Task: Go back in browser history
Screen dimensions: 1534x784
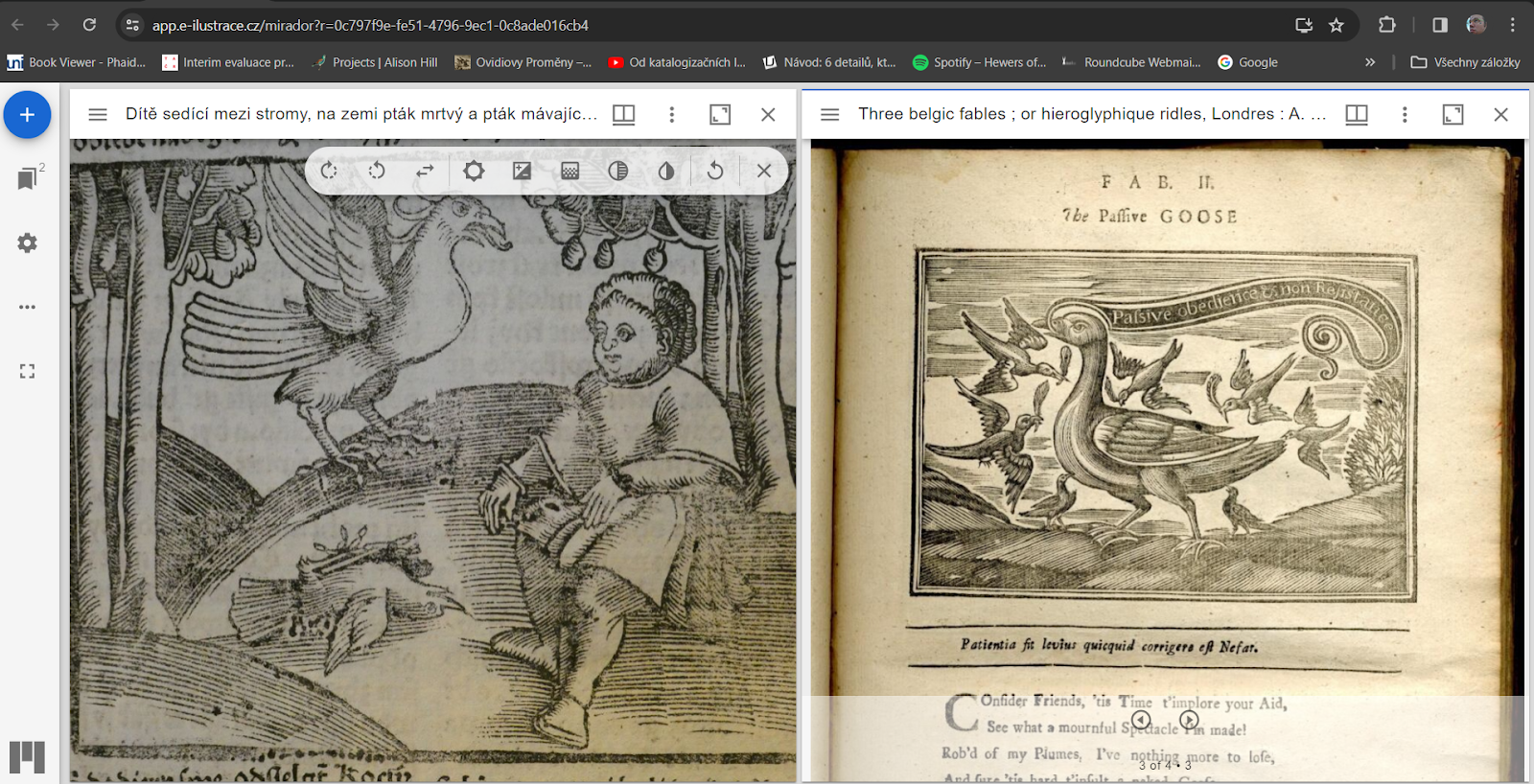Action: 17,25
